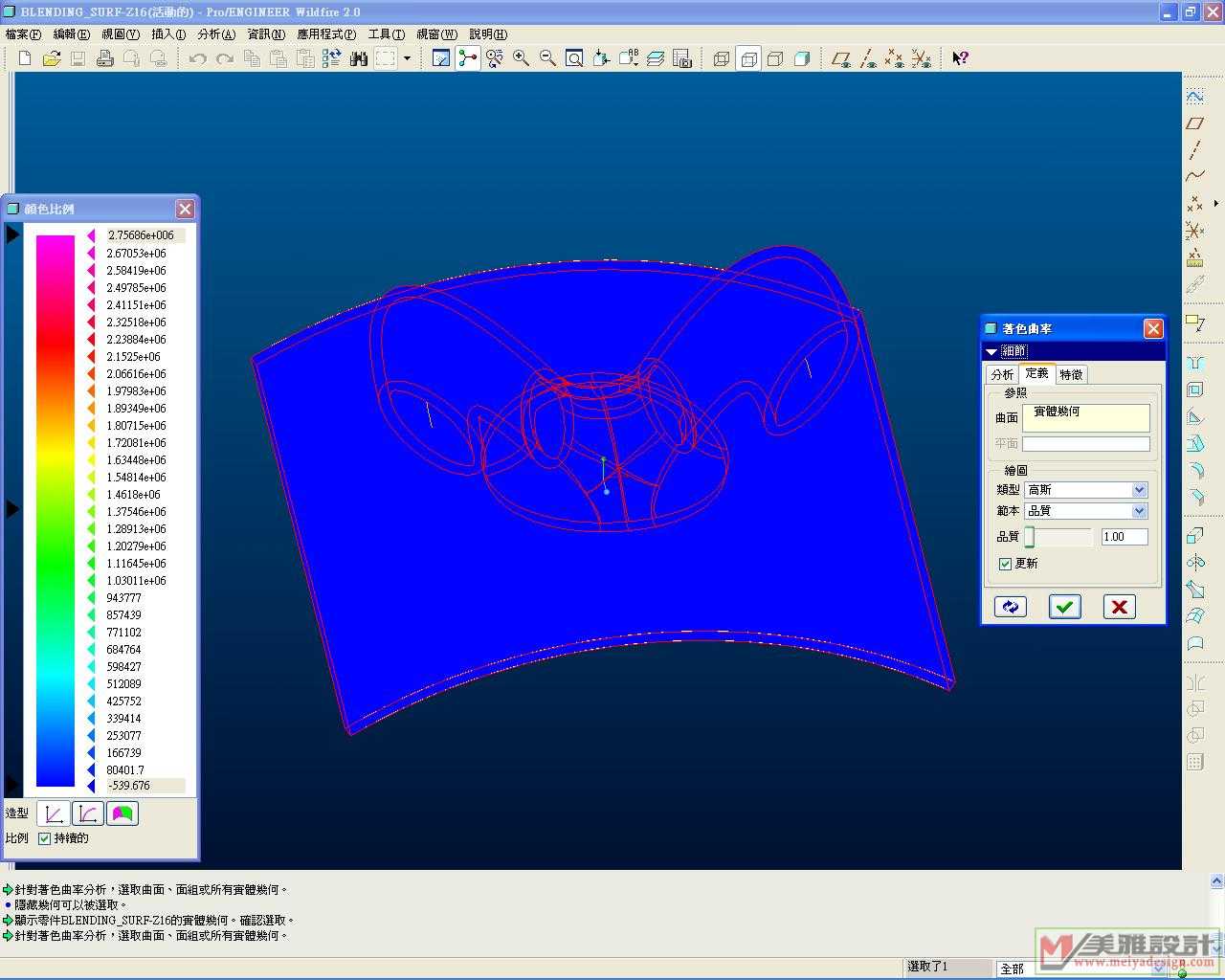The width and height of the screenshot is (1225, 980).
Task: Open the 應用程式 menu
Action: [326, 33]
